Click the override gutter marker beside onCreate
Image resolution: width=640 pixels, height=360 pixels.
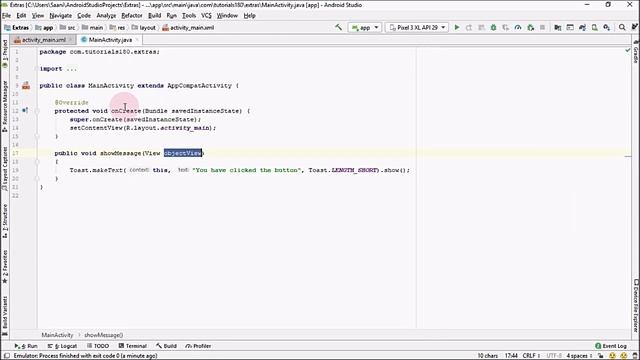[25, 110]
